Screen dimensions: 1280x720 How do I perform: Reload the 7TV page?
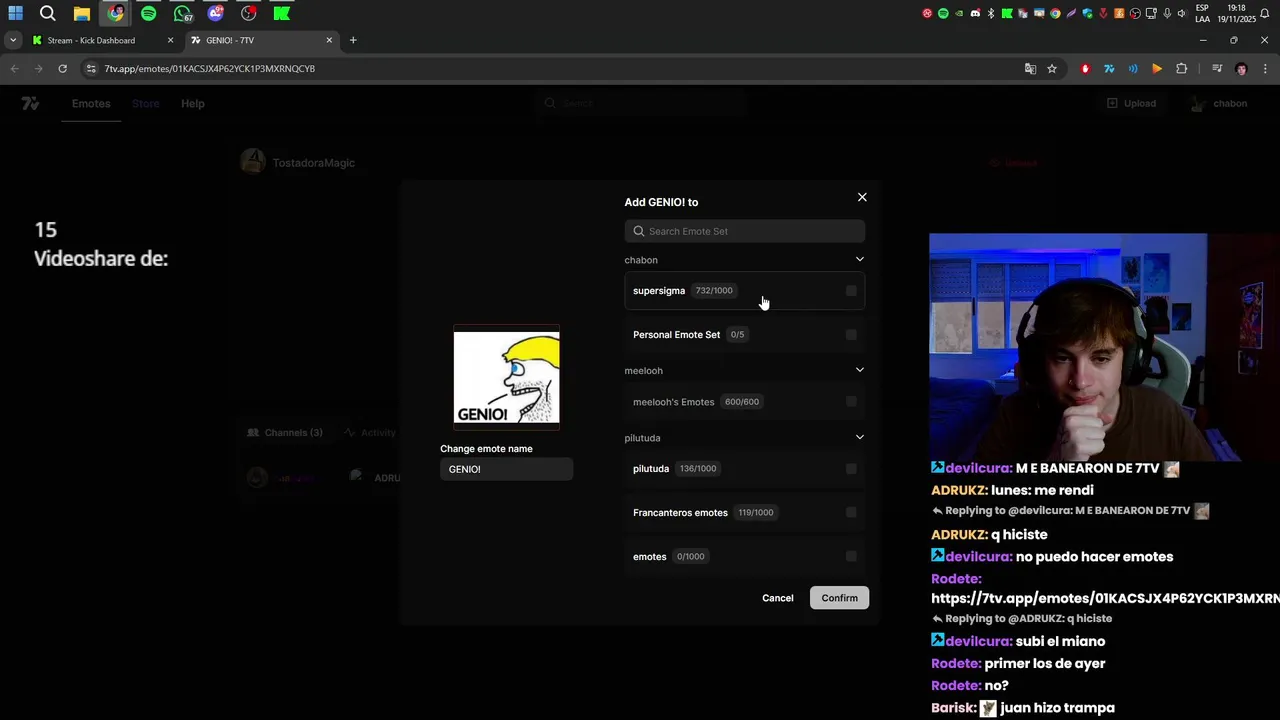[x=62, y=68]
